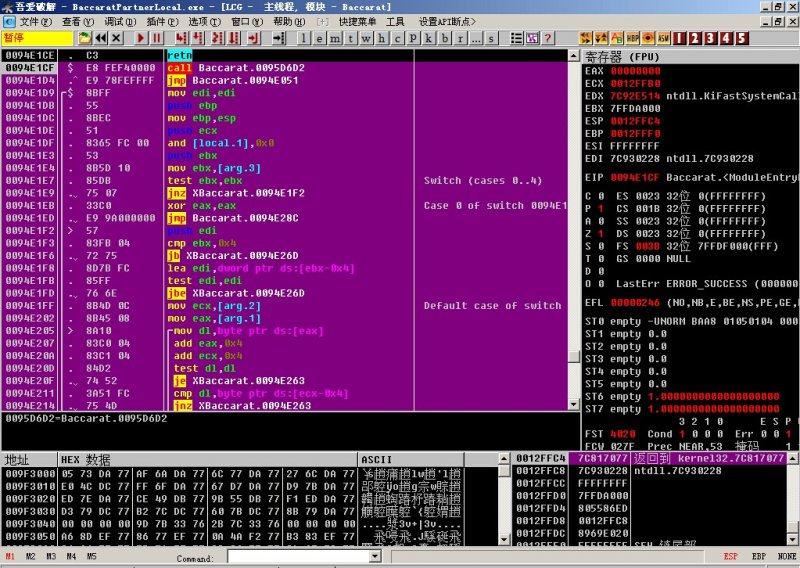Click the disassembly pane scroll down arrow
800x568 pixels.
(x=574, y=404)
